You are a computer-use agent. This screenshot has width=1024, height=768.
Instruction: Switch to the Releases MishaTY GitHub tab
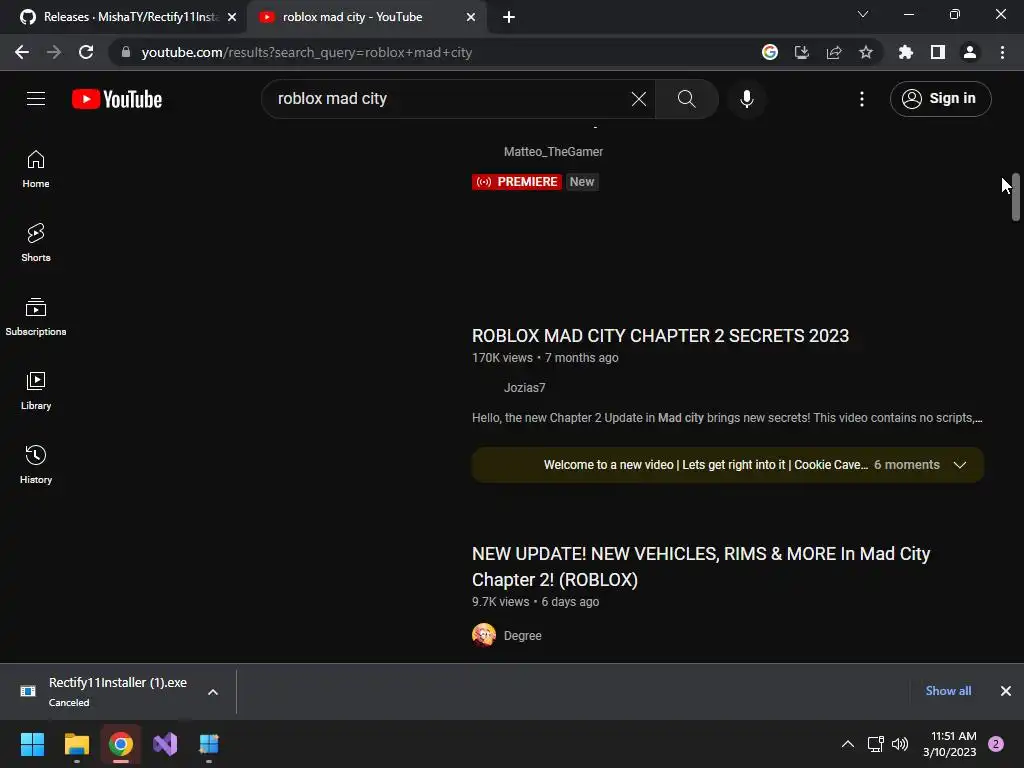coord(122,17)
